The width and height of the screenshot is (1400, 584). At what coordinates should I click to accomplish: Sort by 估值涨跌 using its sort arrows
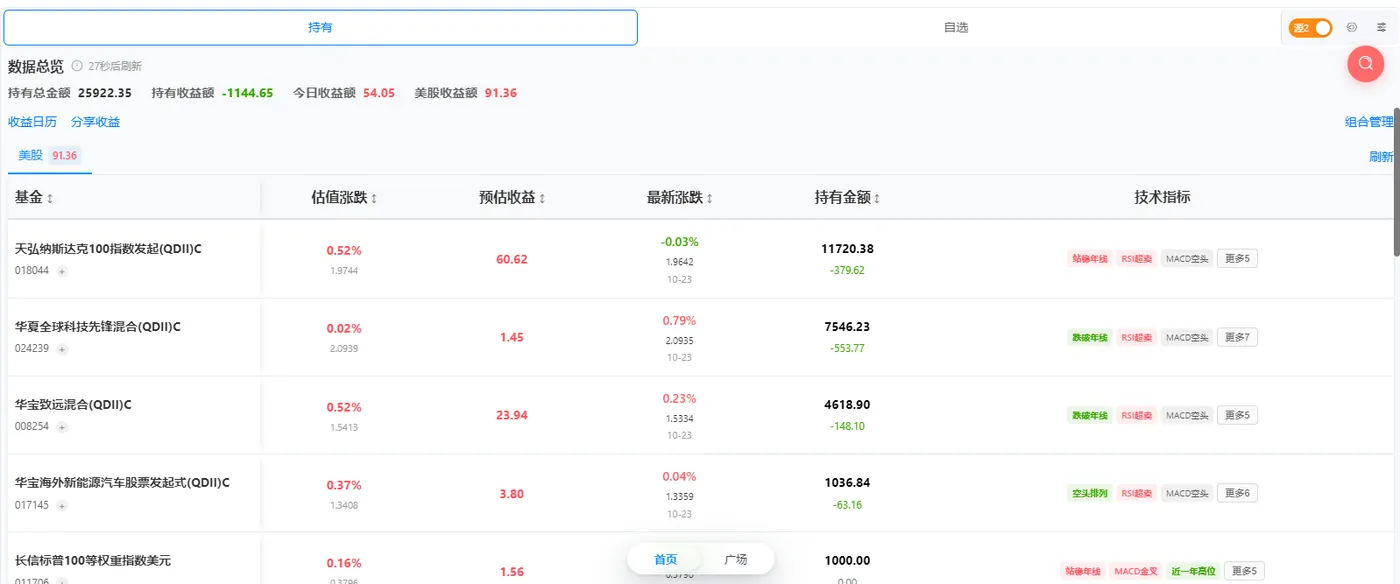coord(374,198)
